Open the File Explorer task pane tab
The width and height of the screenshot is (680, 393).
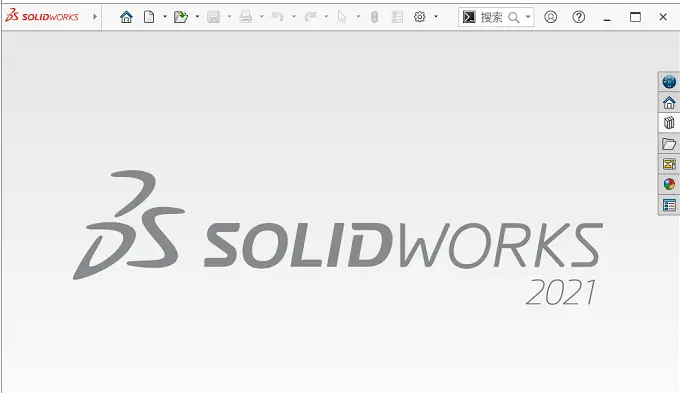click(669, 144)
